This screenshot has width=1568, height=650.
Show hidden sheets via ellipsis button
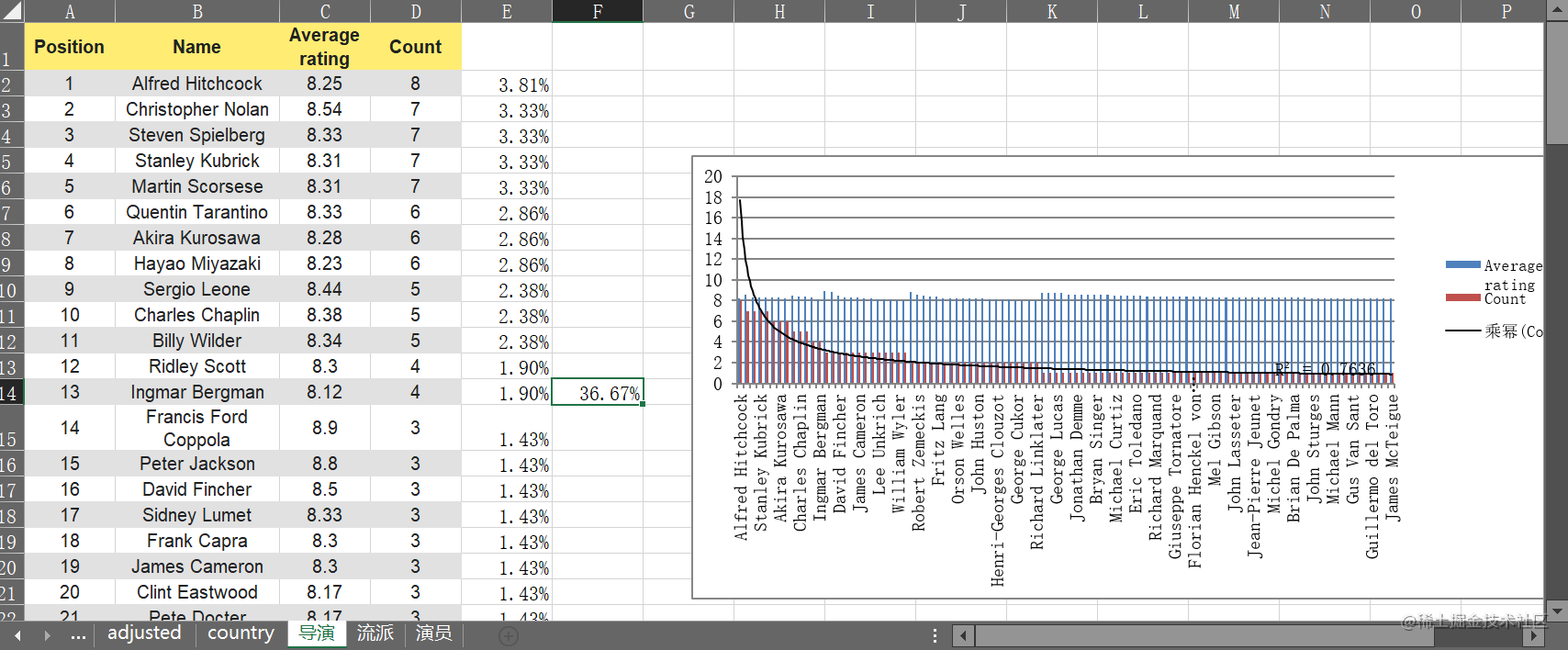(78, 635)
